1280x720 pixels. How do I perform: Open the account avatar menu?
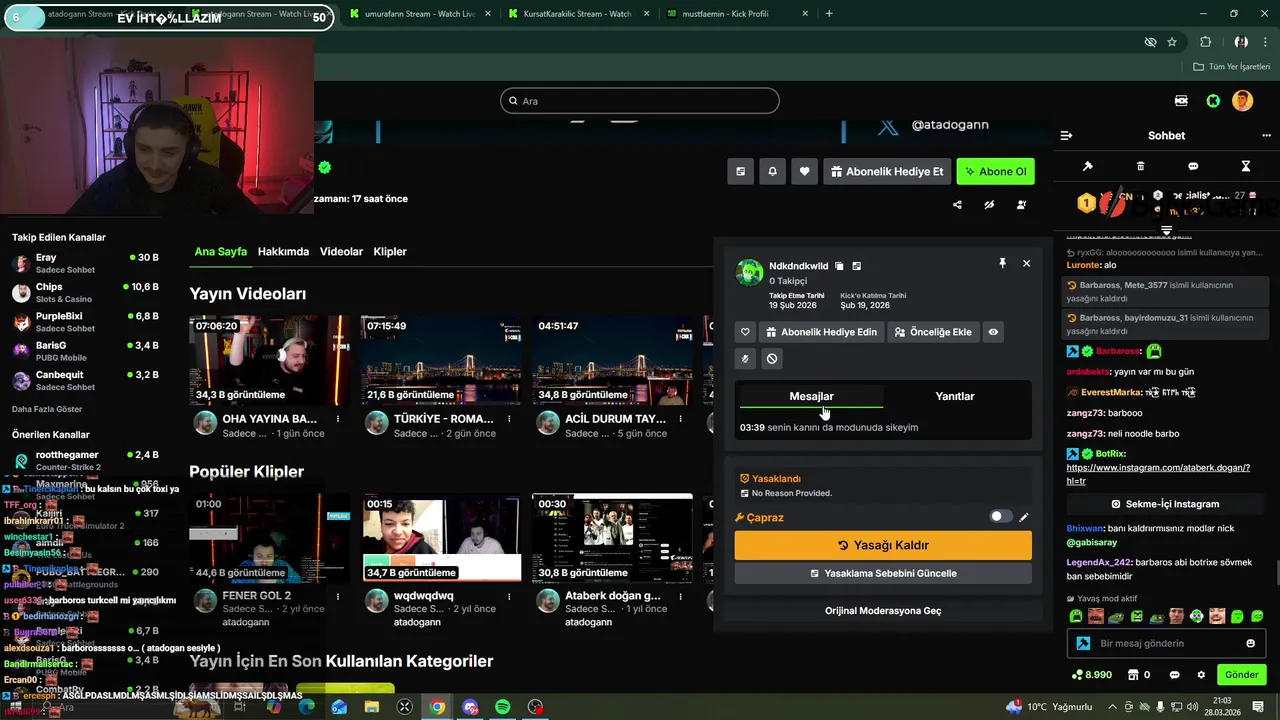pos(1242,101)
